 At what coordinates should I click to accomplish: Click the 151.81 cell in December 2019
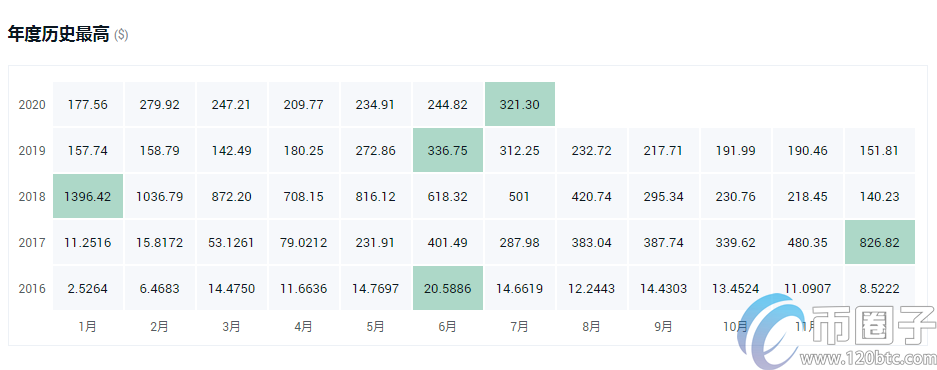coord(880,151)
